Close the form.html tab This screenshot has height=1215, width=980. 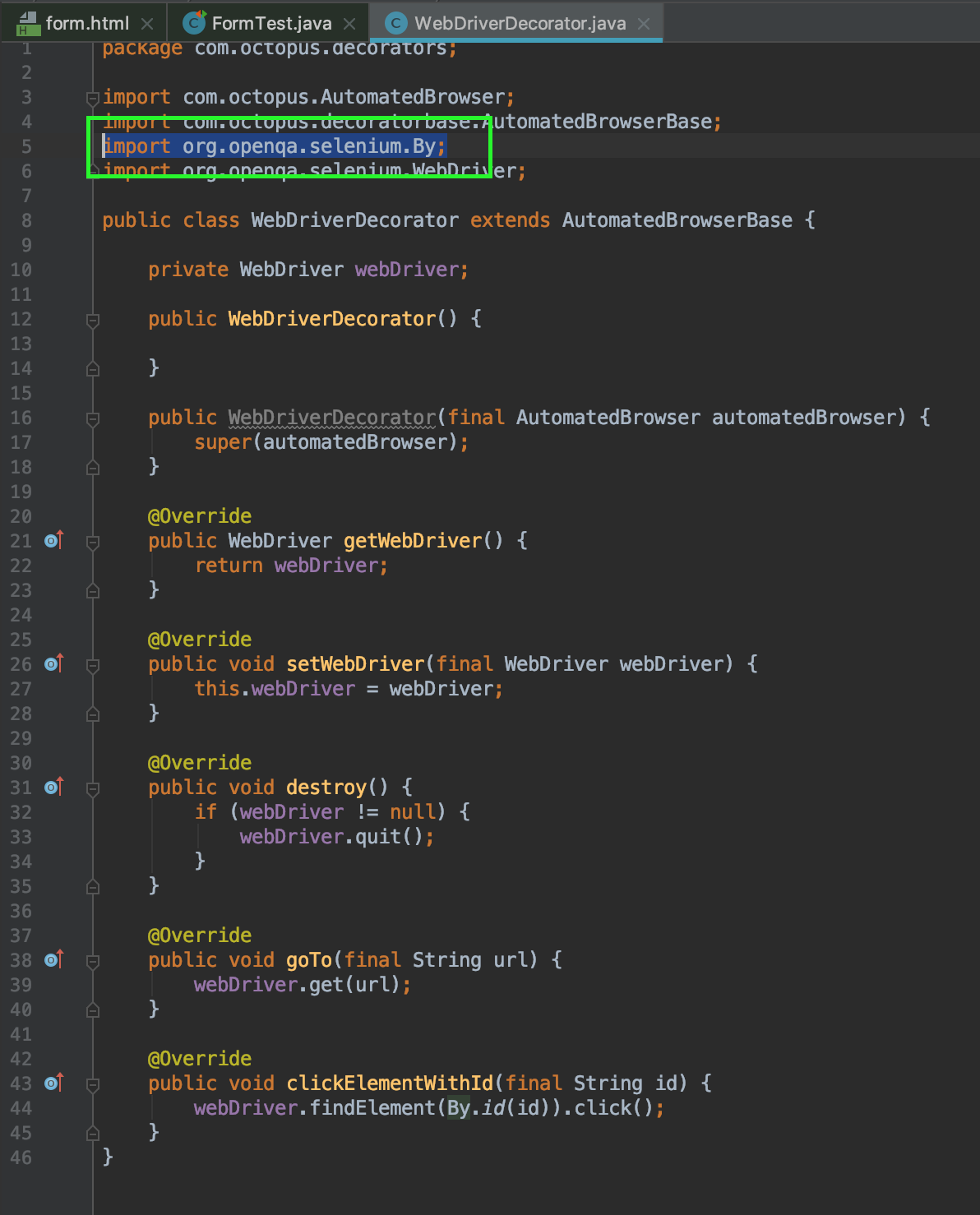148,24
